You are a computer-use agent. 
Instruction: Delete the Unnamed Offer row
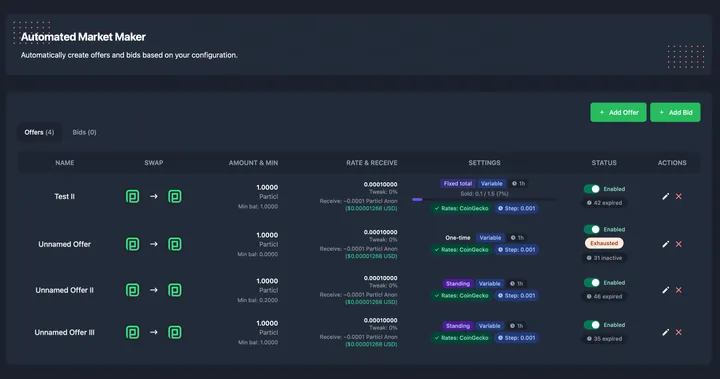click(679, 244)
